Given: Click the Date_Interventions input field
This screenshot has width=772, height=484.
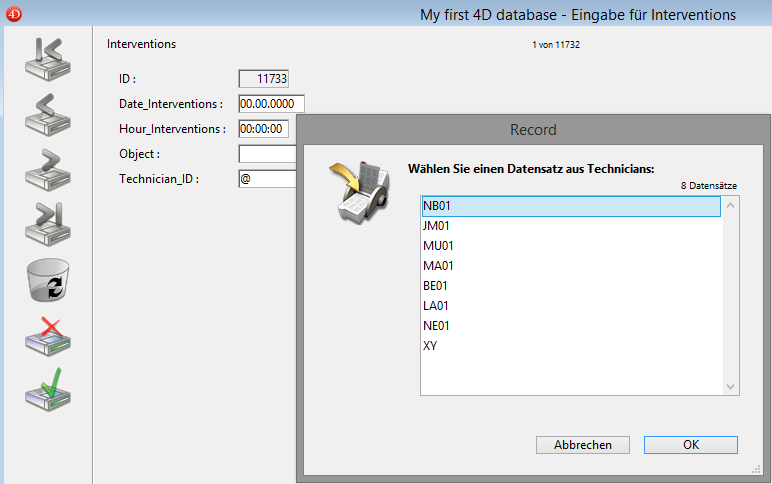Looking at the screenshot, I should 270,104.
